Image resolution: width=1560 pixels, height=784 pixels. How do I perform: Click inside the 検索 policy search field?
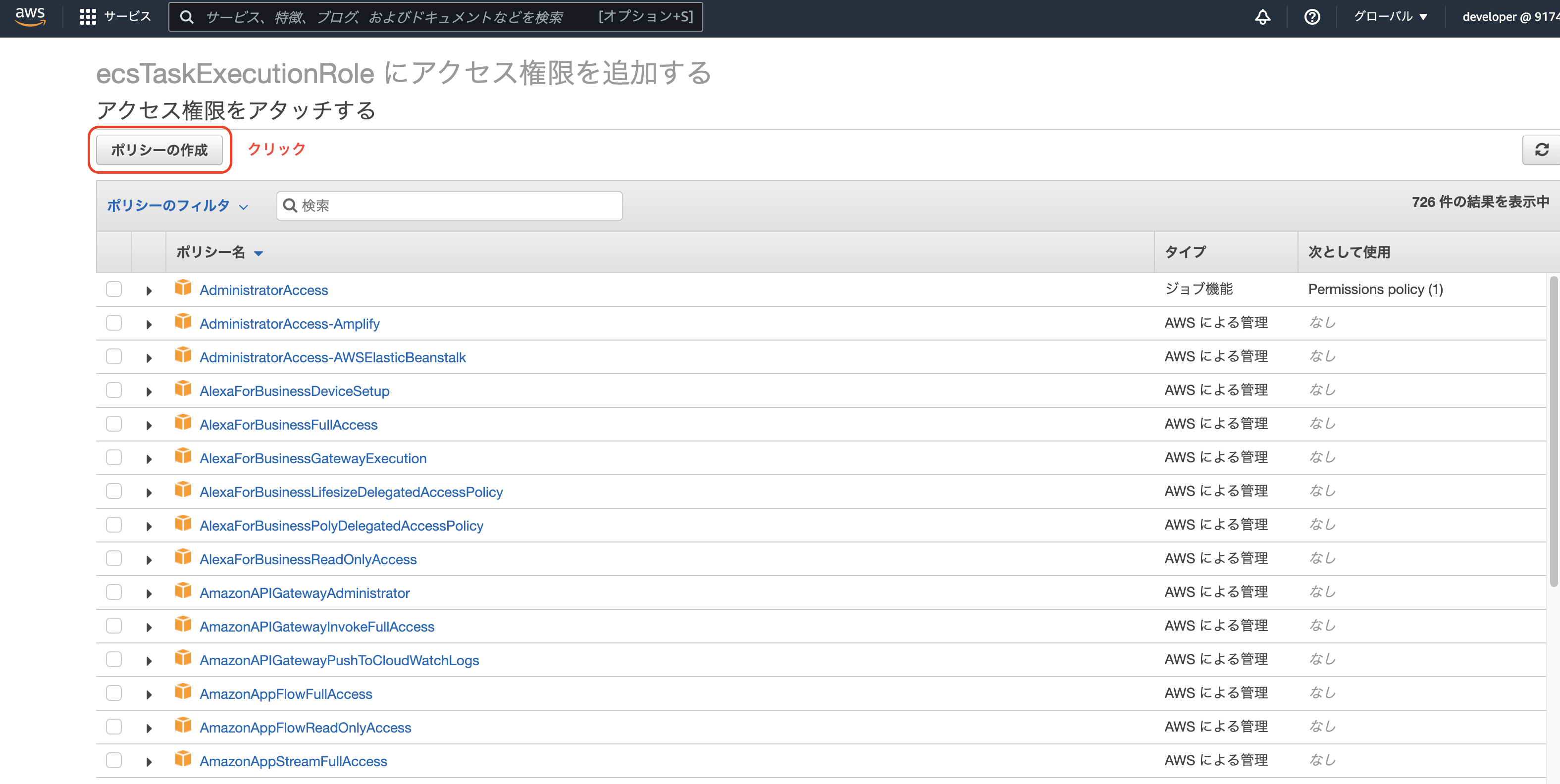click(448, 206)
